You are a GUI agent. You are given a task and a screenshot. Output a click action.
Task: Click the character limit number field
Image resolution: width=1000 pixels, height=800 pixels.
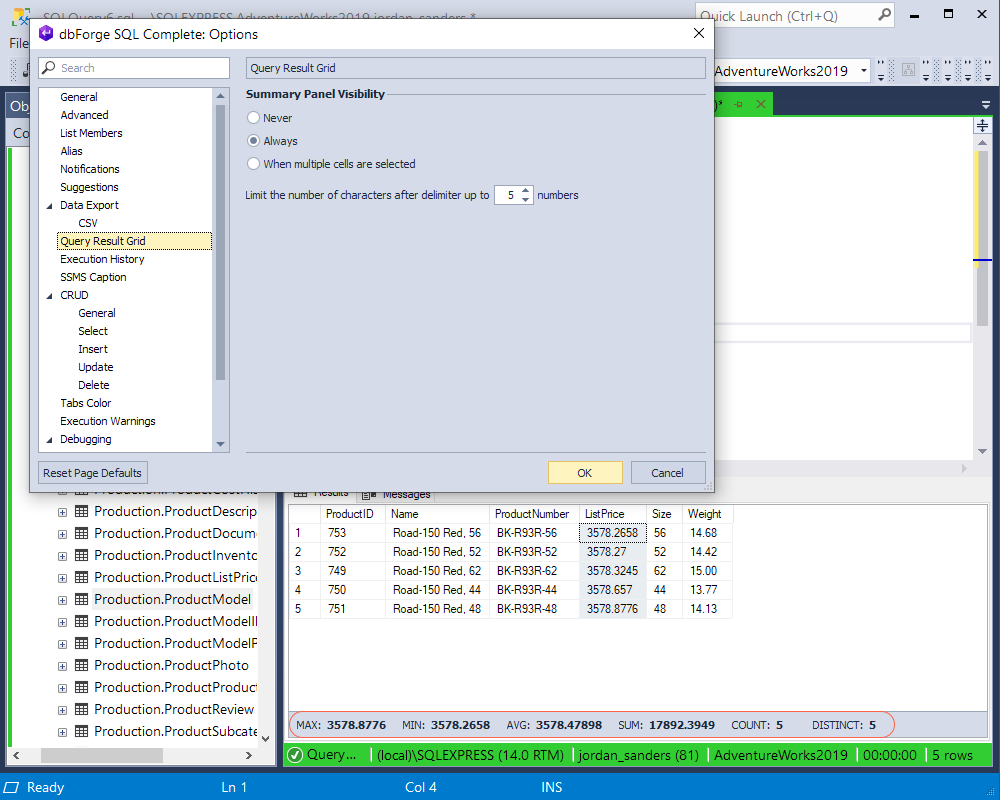click(508, 195)
